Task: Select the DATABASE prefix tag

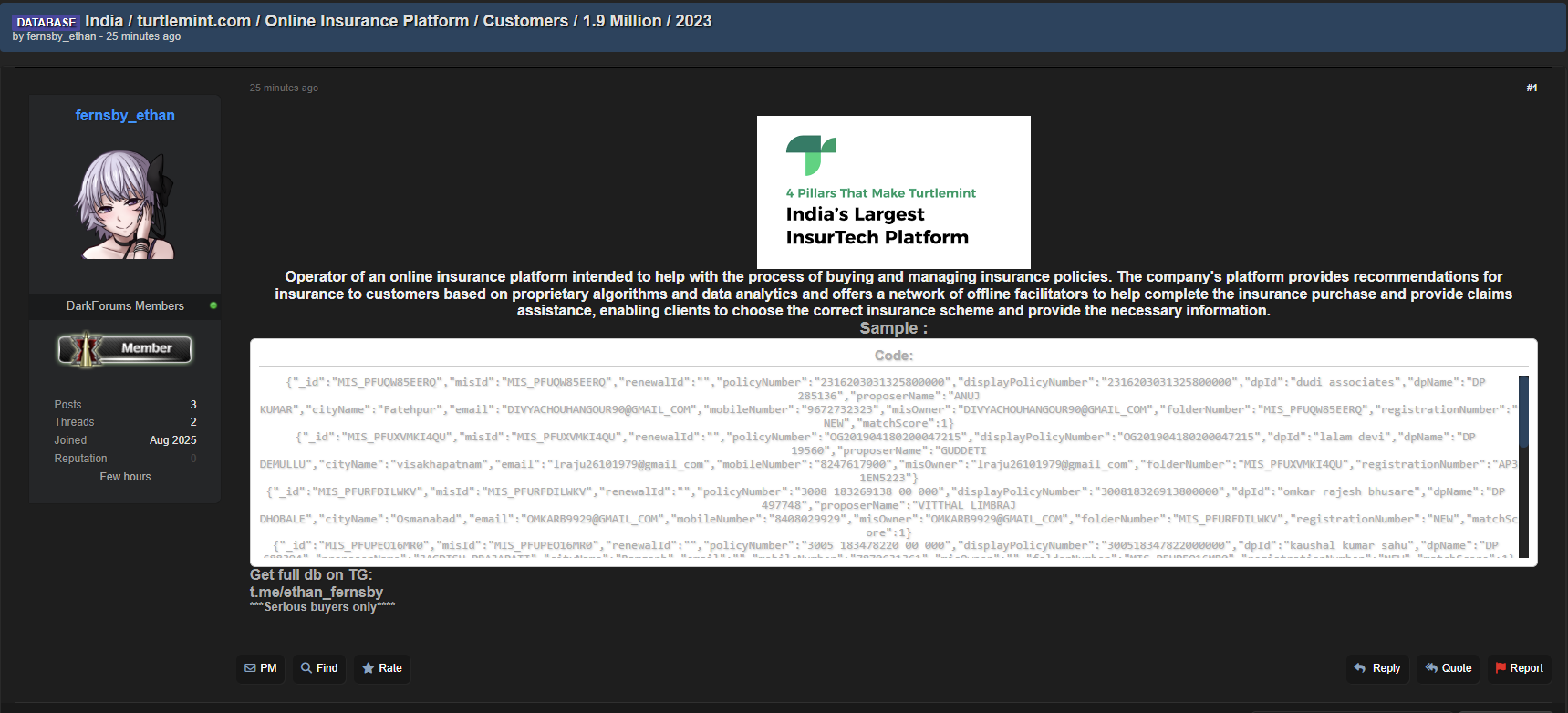Action: (x=47, y=22)
